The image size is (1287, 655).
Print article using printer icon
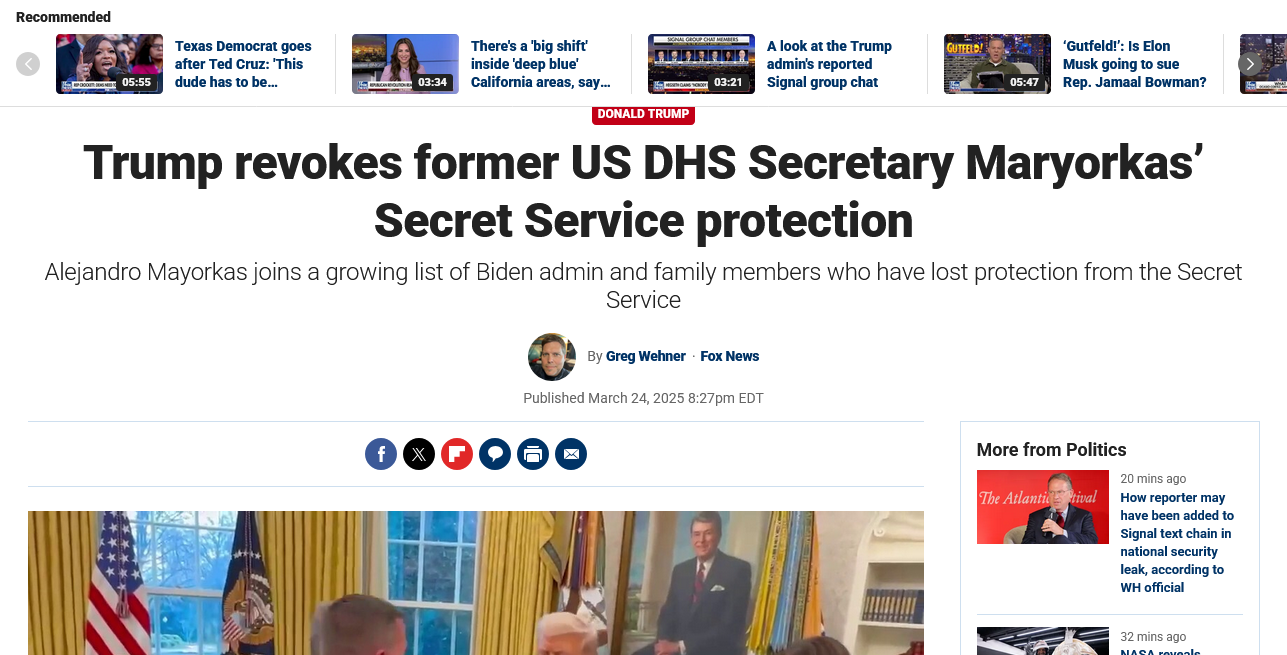click(x=533, y=454)
